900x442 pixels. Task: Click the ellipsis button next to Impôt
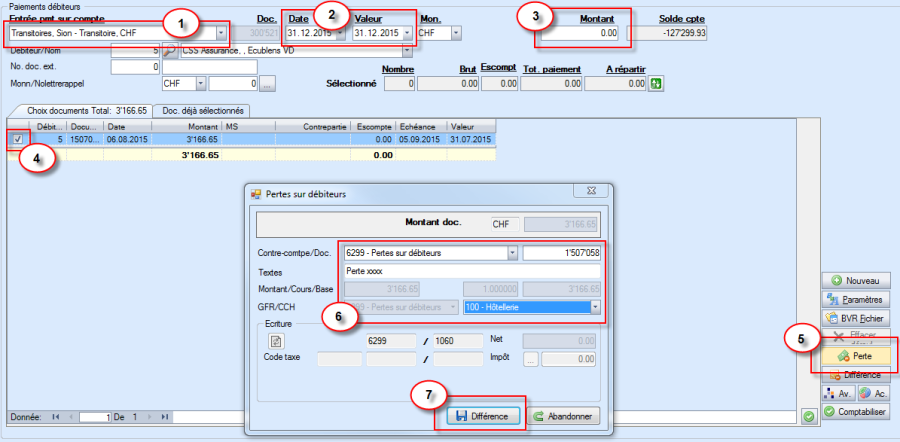pyautogui.click(x=532, y=359)
